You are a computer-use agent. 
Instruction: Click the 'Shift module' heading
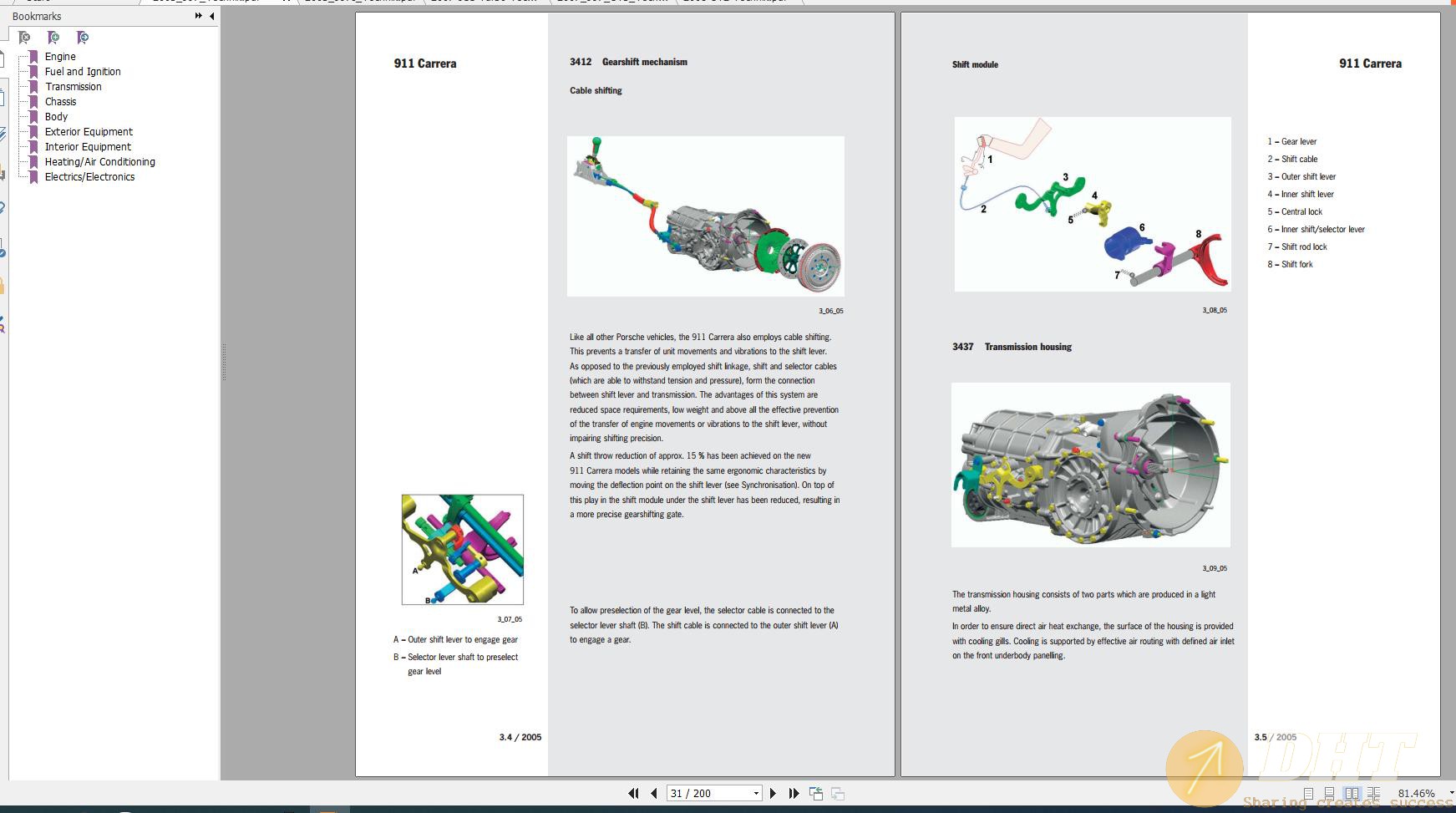(x=975, y=64)
